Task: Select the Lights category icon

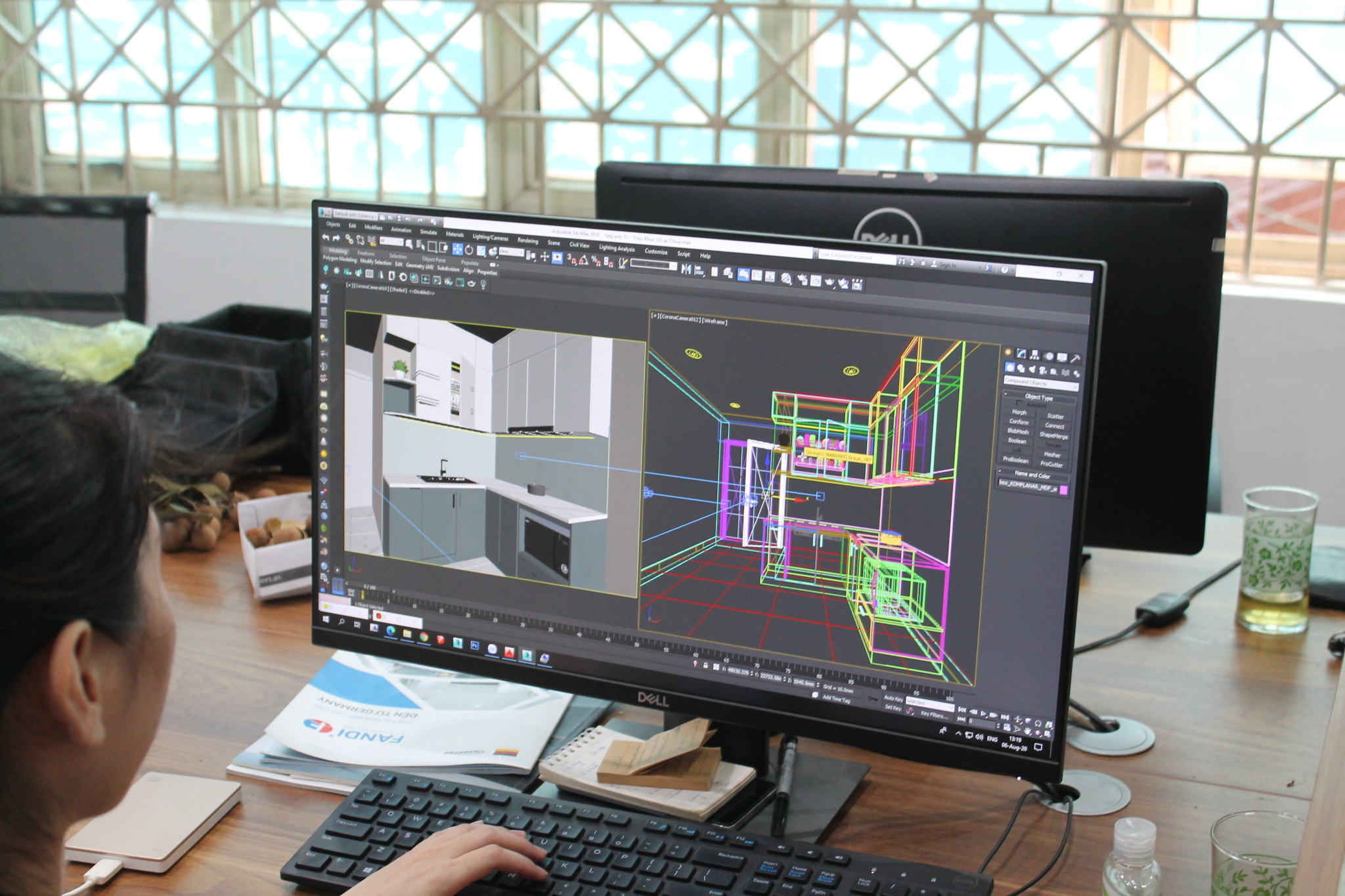Action: (x=1032, y=369)
